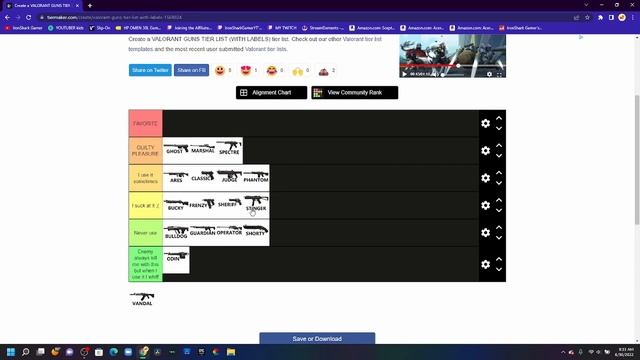Viewport: 640px width, 360px height.
Task: Select the Frenzy gun tile
Action: [x=203, y=205]
